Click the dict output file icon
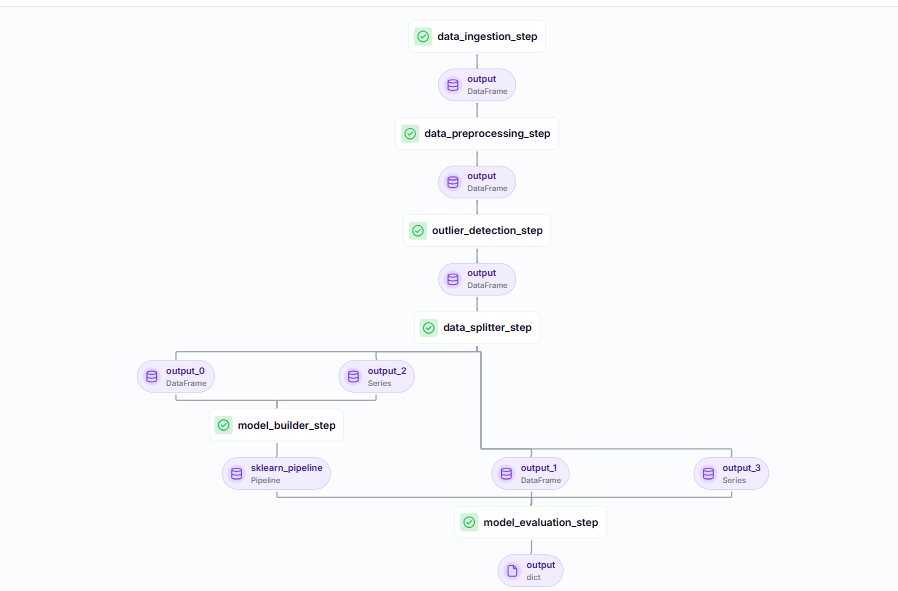898x591 pixels. [513, 571]
